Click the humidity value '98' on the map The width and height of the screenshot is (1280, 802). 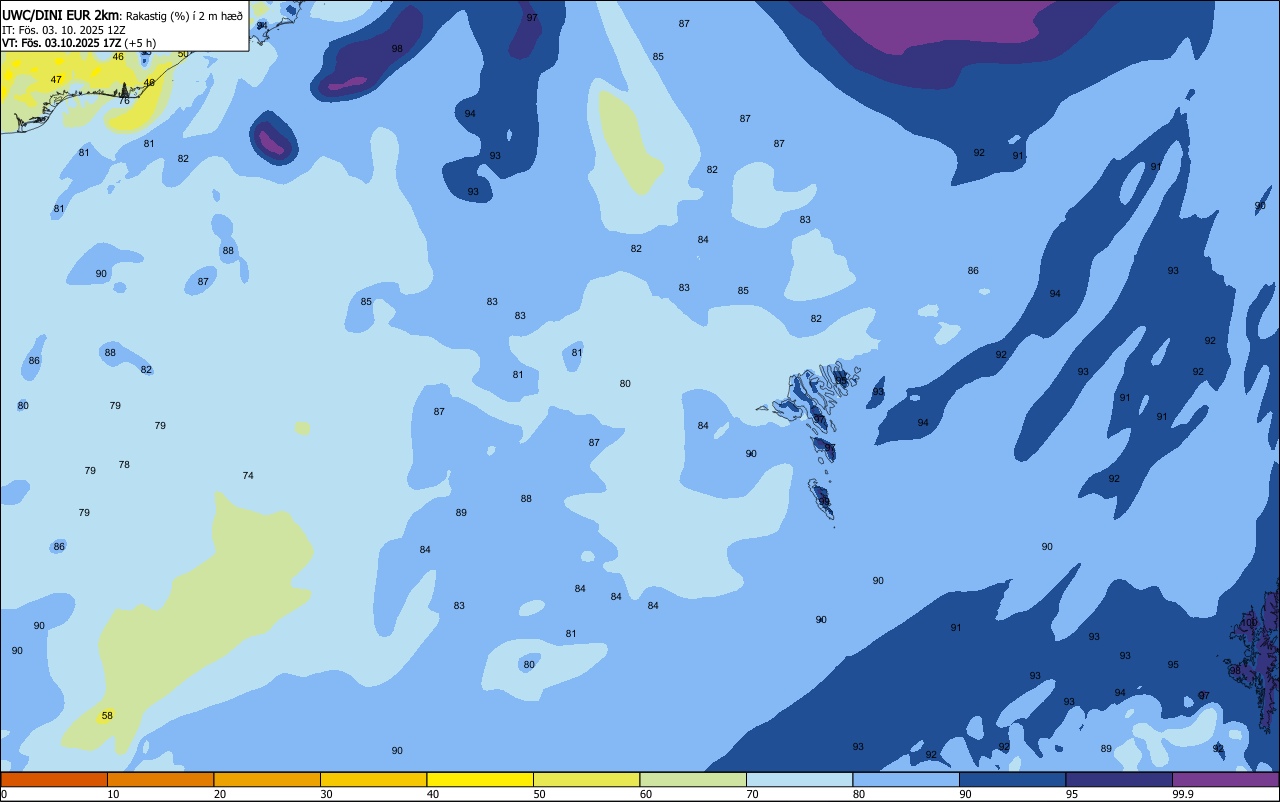(x=397, y=49)
